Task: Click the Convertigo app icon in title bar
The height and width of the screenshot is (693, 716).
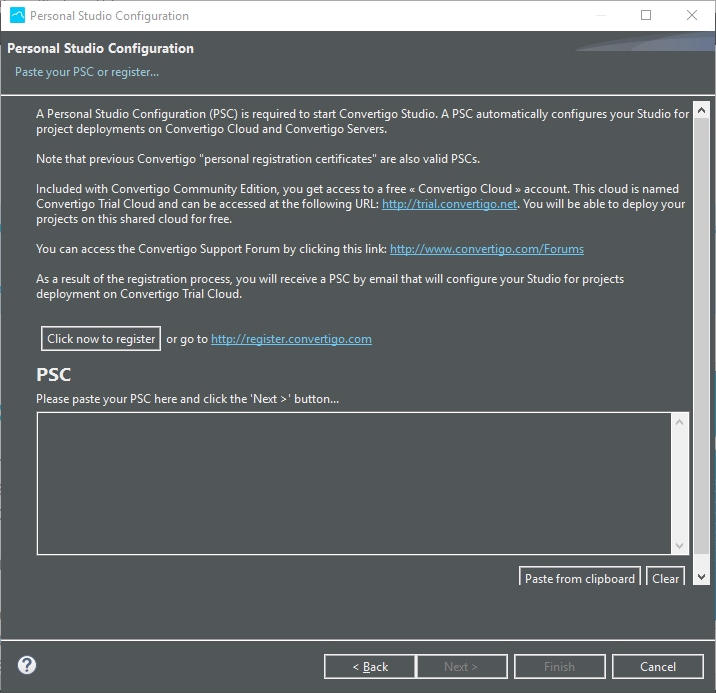Action: (17, 16)
